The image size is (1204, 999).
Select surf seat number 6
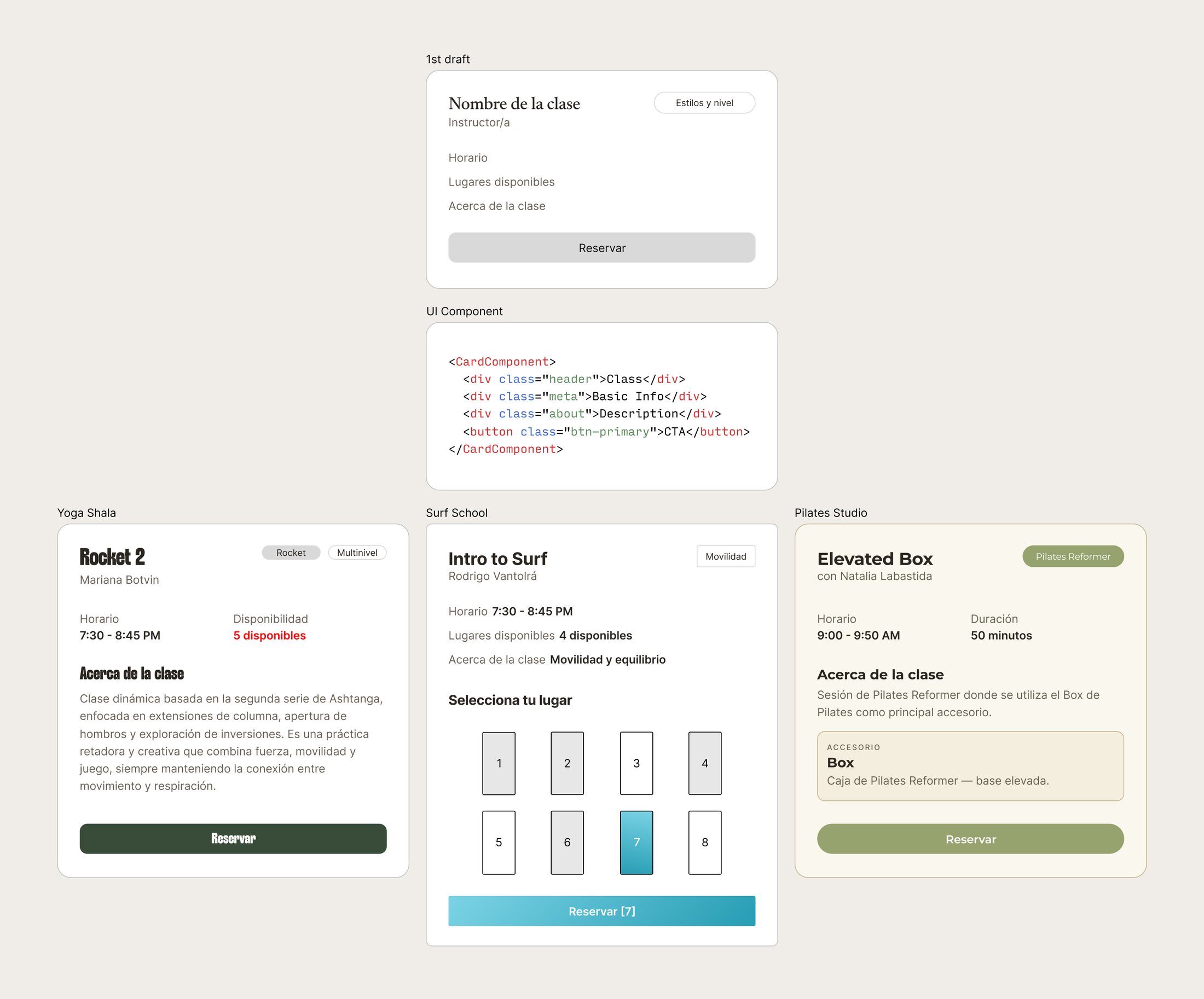pyautogui.click(x=567, y=842)
